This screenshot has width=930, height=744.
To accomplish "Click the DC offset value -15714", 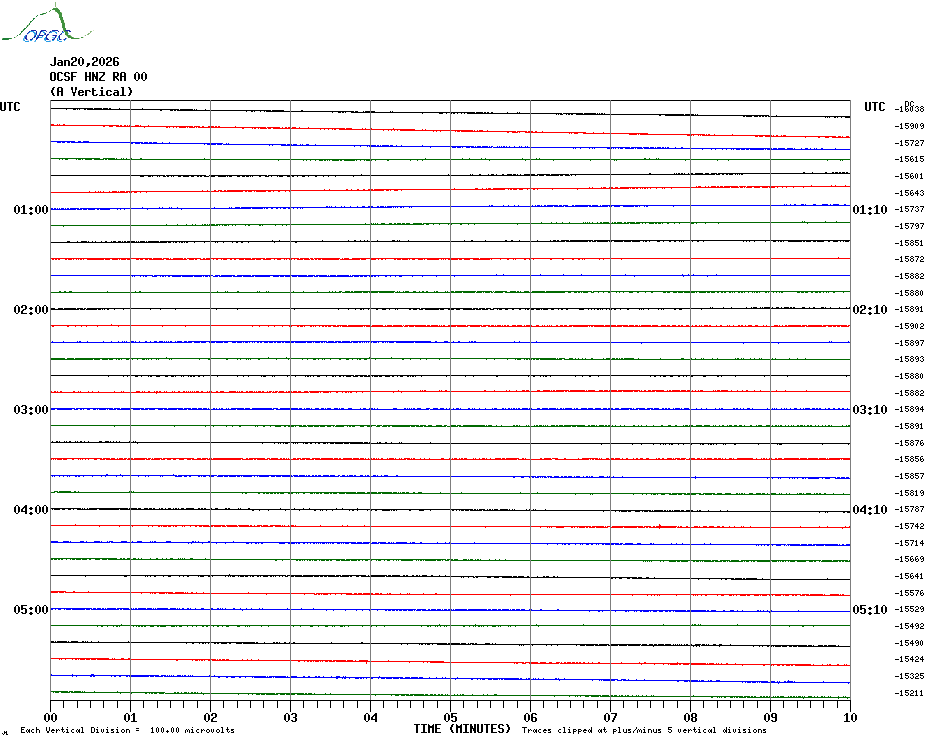I will 909,543.
